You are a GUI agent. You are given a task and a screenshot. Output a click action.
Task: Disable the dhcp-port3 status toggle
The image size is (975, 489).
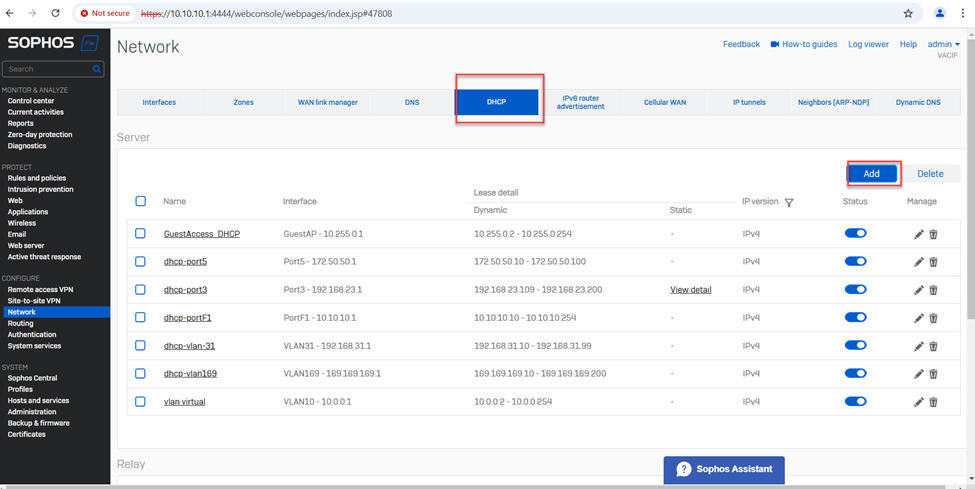click(x=855, y=290)
